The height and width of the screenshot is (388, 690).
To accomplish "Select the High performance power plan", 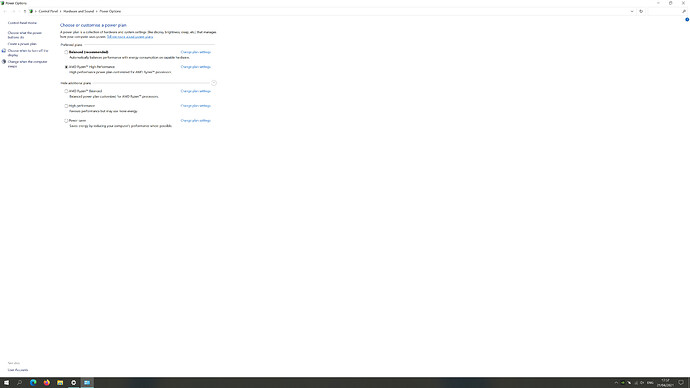I will click(66, 106).
